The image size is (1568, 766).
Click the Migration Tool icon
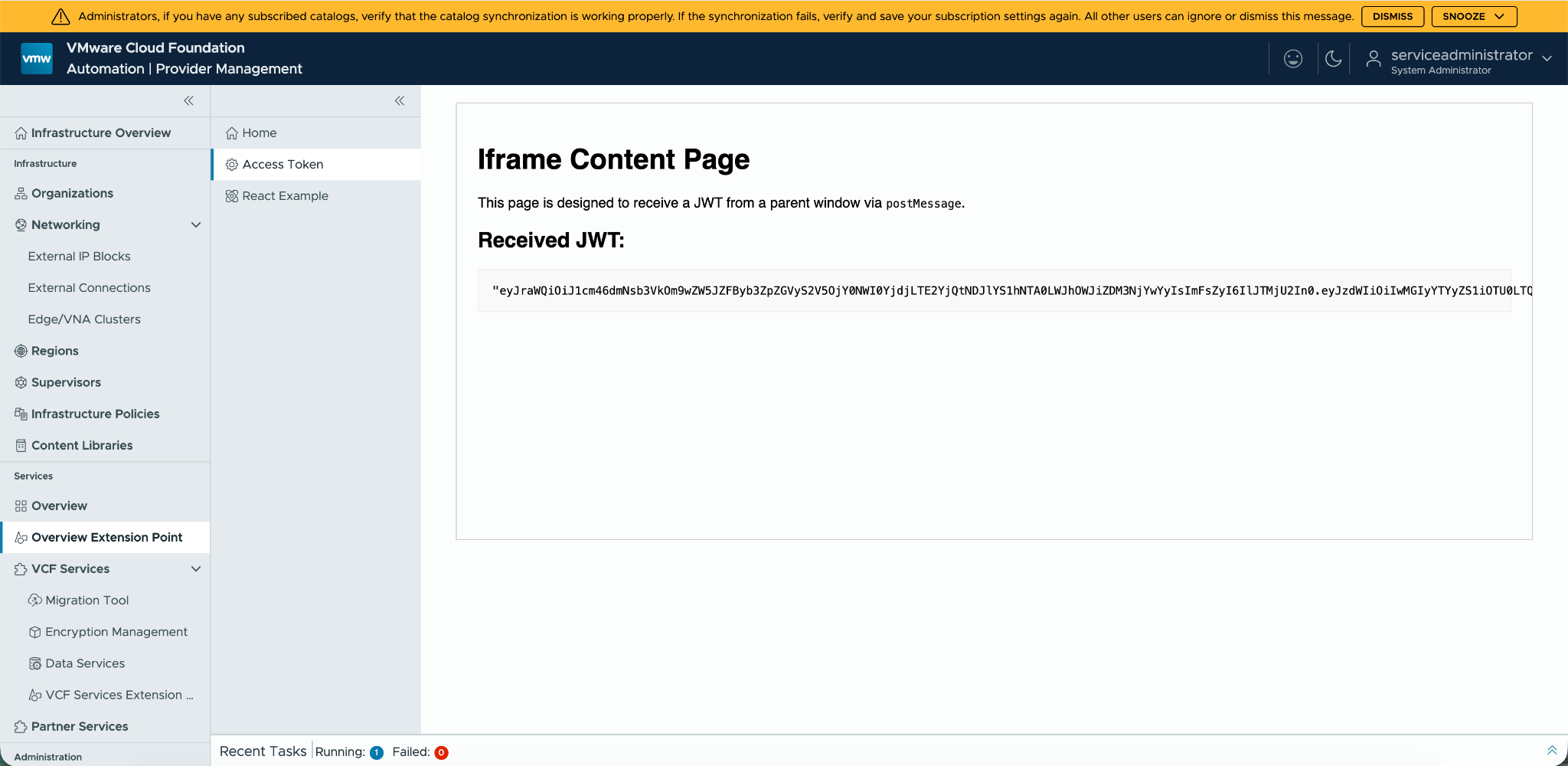(34, 601)
